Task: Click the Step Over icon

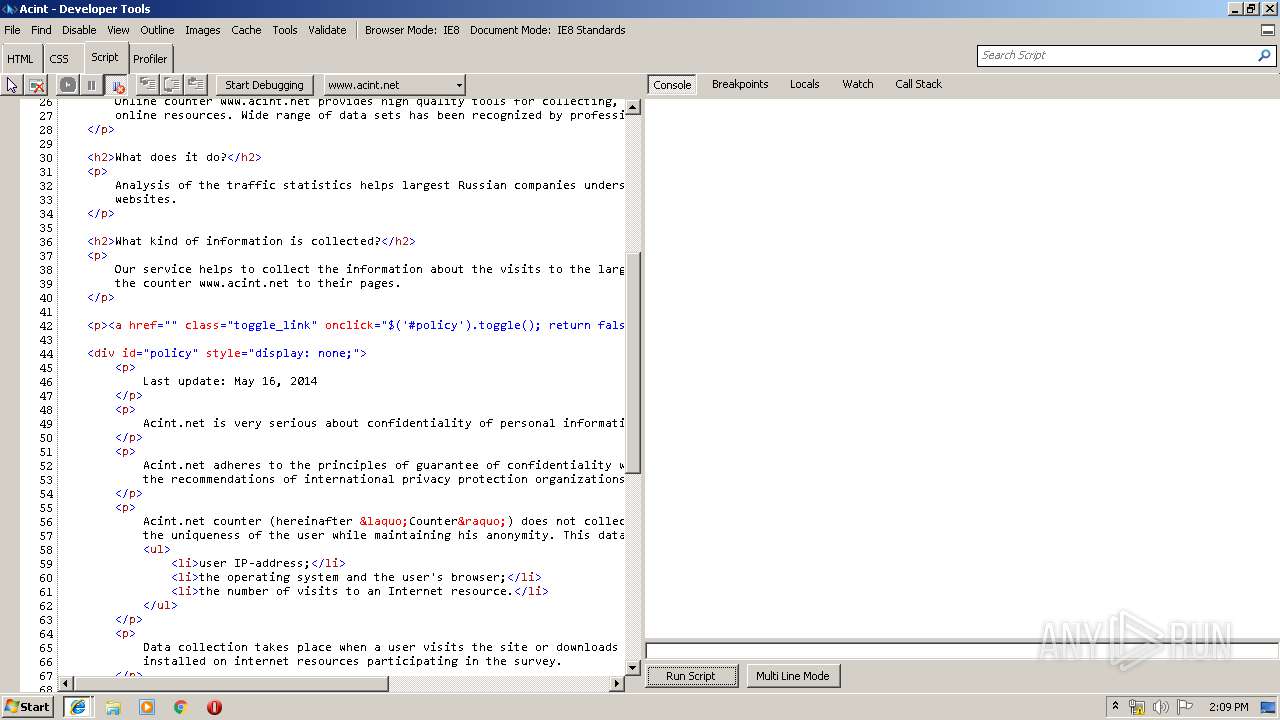Action: click(171, 85)
